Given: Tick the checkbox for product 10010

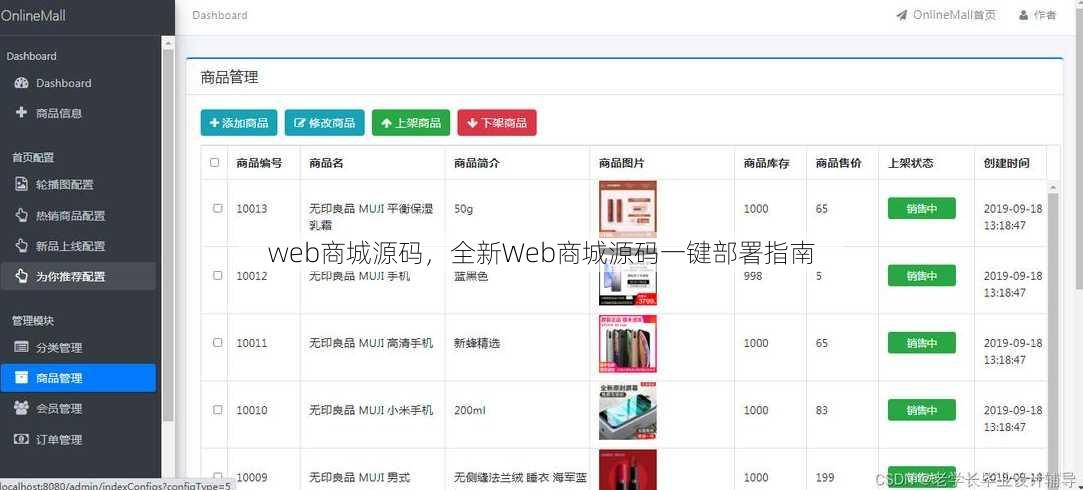Looking at the screenshot, I should coord(218,409).
